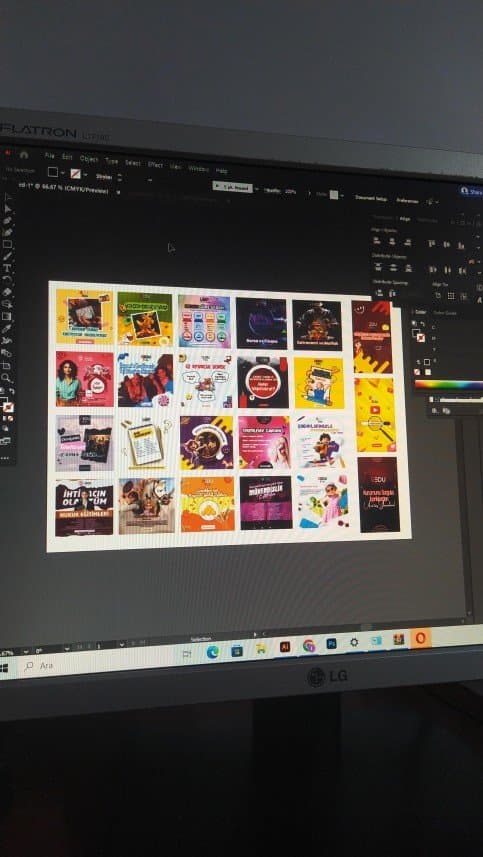The height and width of the screenshot is (857, 483).
Task: Open the Object menu
Action: (89, 159)
